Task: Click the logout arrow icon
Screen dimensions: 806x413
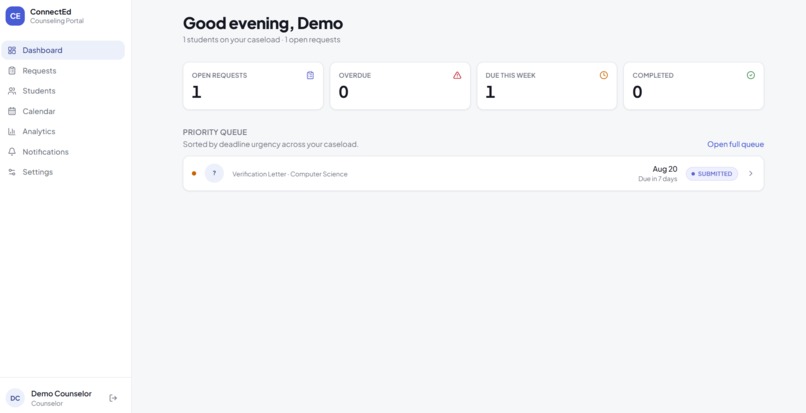Action: tap(113, 398)
